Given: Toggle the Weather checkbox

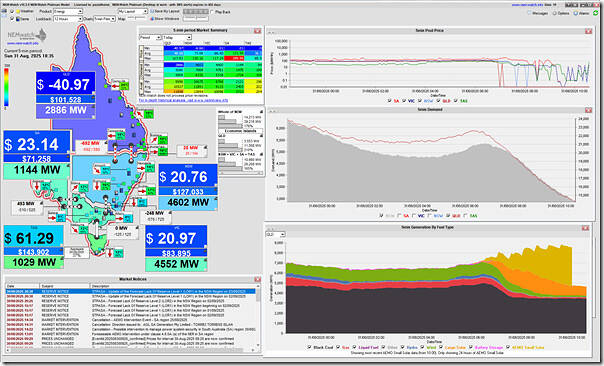Looking at the screenshot, I should pyautogui.click(x=12, y=12).
